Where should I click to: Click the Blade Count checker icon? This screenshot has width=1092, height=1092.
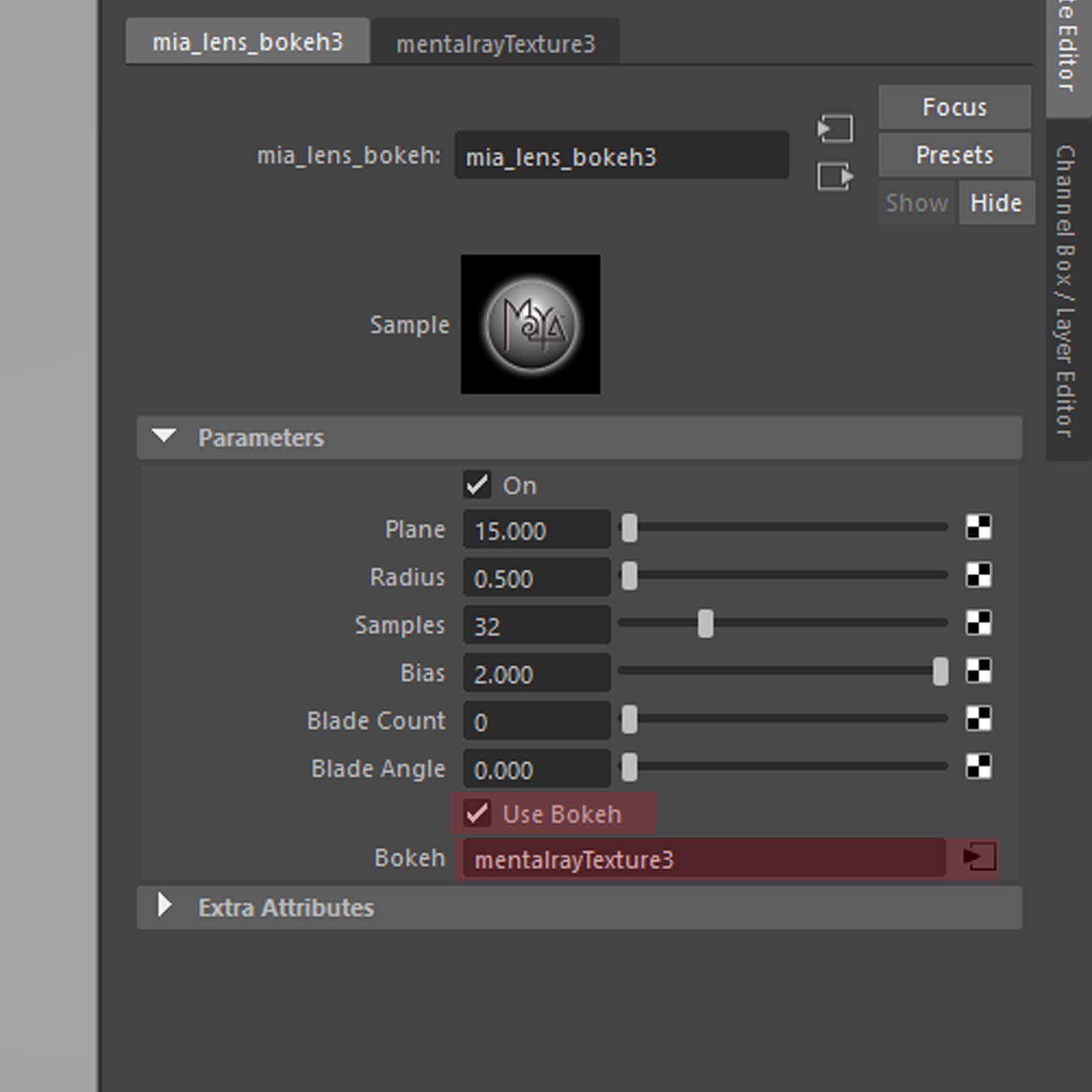tap(978, 719)
